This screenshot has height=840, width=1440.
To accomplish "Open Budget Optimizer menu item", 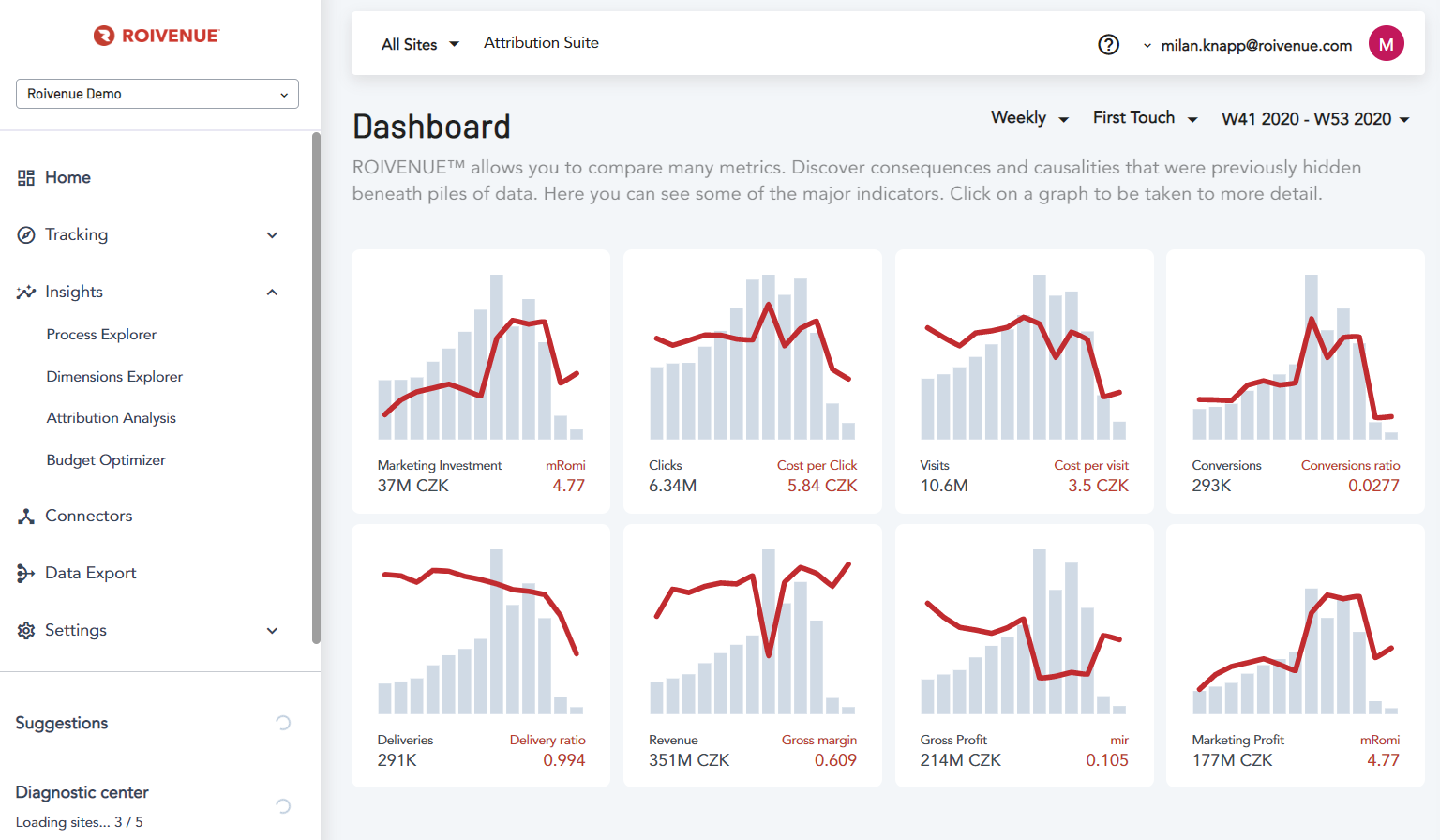I will pyautogui.click(x=106, y=460).
